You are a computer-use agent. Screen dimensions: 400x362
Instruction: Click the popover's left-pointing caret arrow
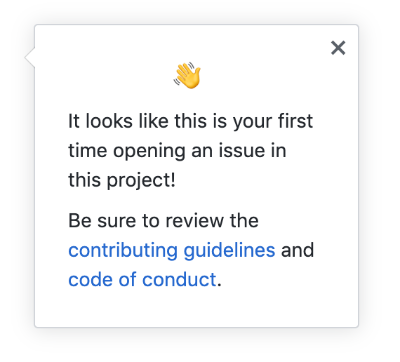pyautogui.click(x=30, y=57)
